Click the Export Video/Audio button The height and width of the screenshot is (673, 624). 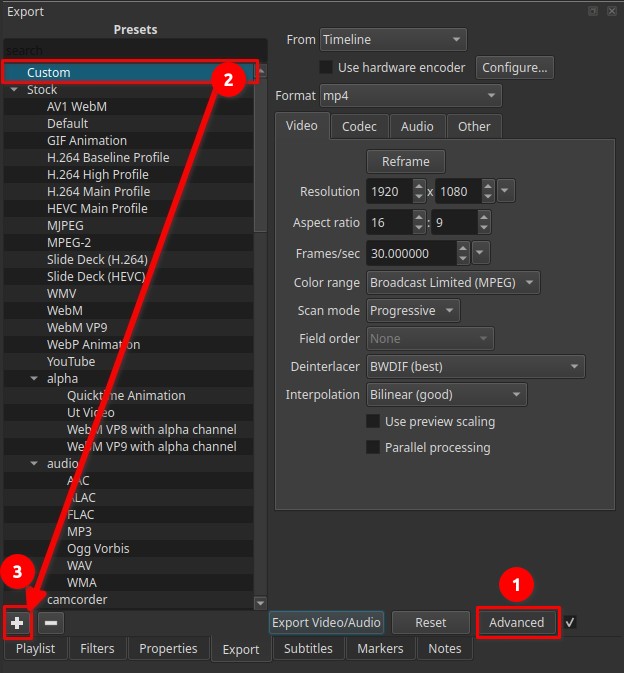click(x=326, y=622)
